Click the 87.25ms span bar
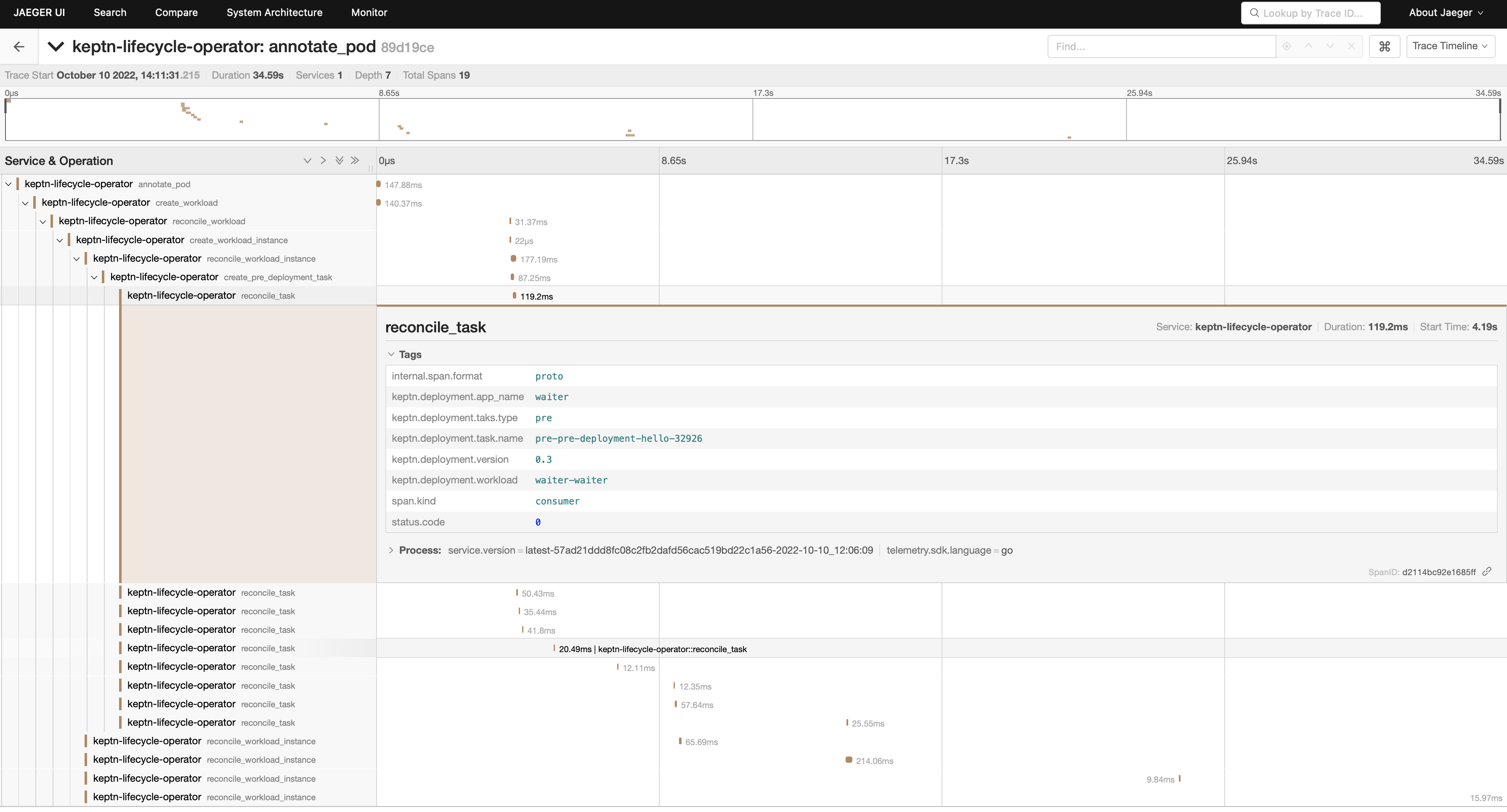Screen dimensions: 1507x812 512,277
